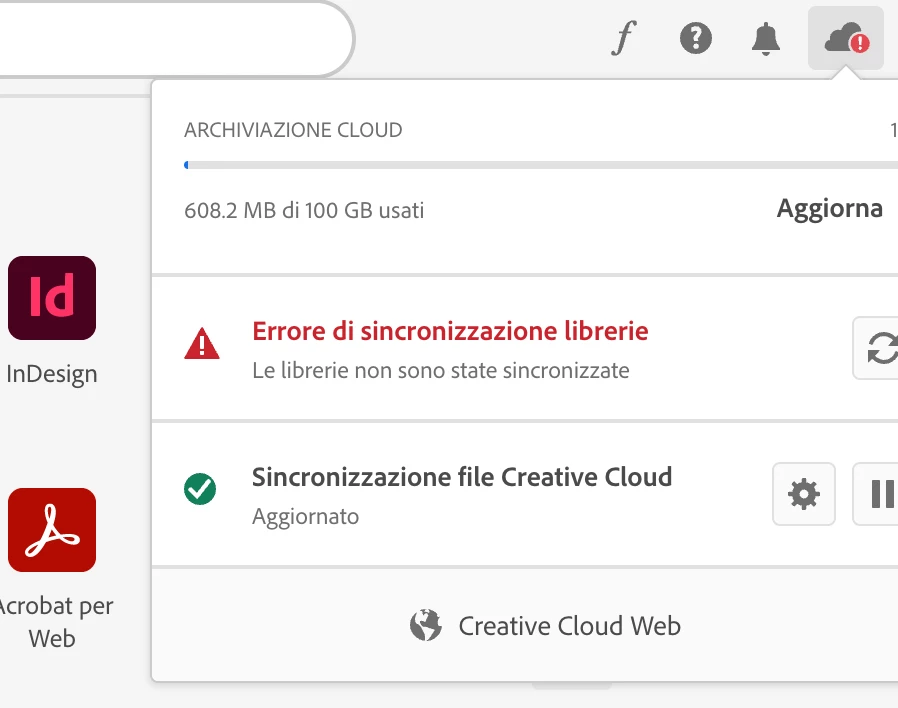Open Creative Cloud Web link
Screen dimensions: 898x708
pyautogui.click(x=545, y=626)
